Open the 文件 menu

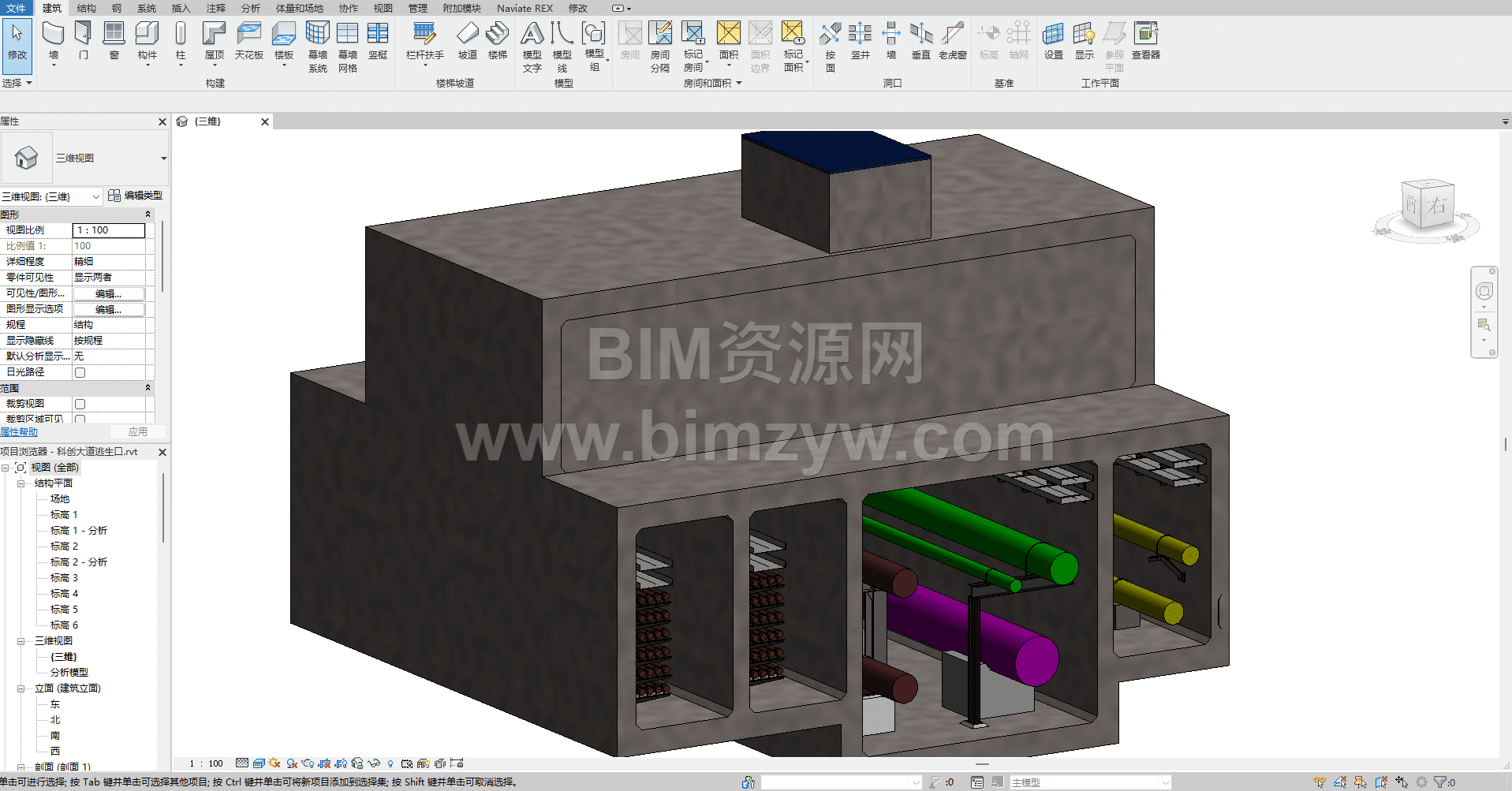[x=16, y=8]
